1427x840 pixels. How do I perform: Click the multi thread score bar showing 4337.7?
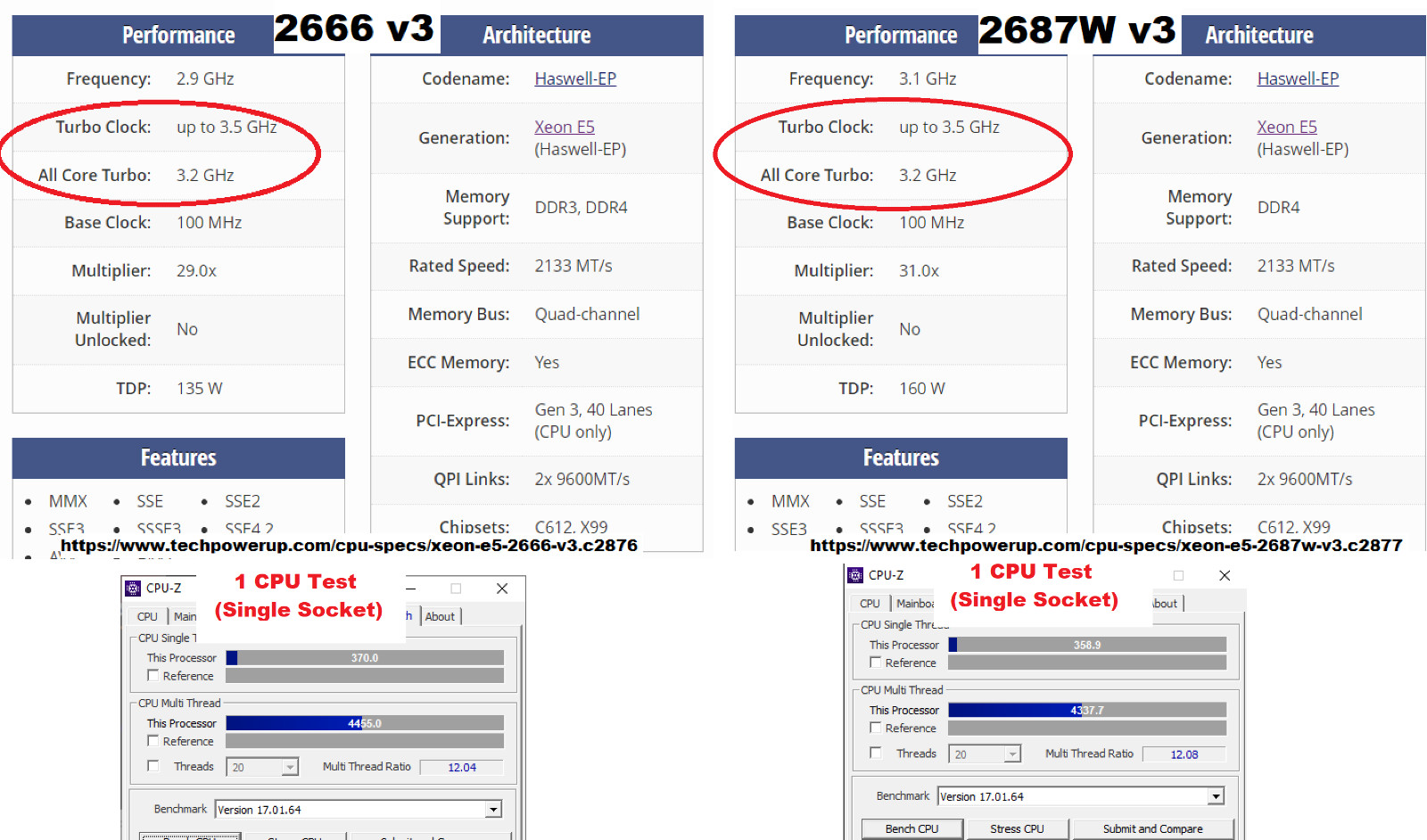click(x=1087, y=711)
